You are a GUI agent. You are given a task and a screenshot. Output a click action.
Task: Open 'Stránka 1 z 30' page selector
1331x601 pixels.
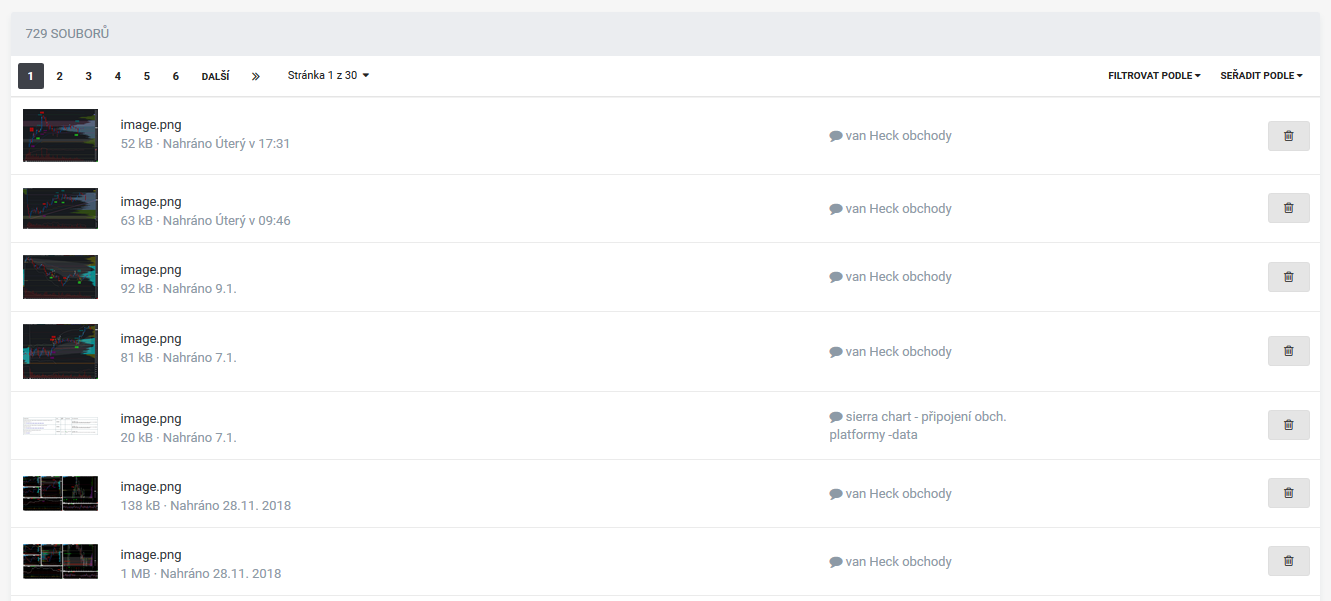(x=328, y=76)
